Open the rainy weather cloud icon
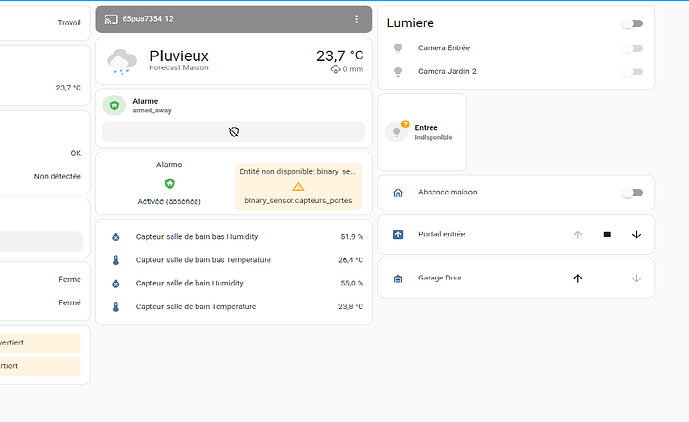This screenshot has width=689, height=422. pyautogui.click(x=122, y=61)
